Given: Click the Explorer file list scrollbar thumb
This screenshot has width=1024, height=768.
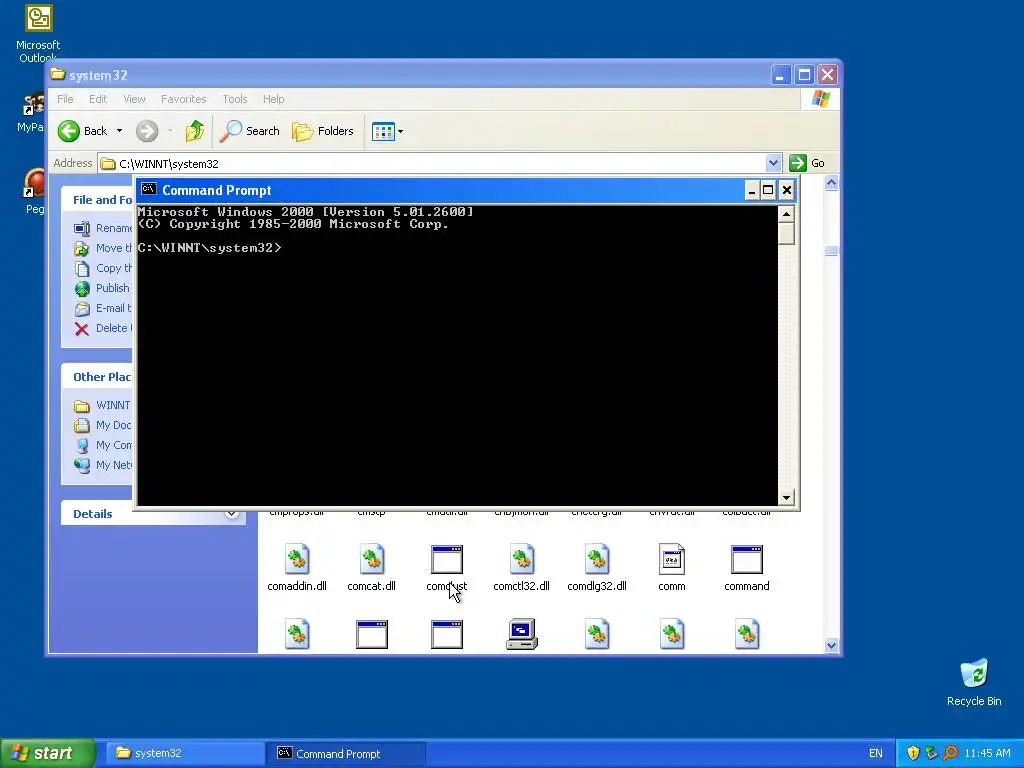Looking at the screenshot, I should [x=831, y=251].
